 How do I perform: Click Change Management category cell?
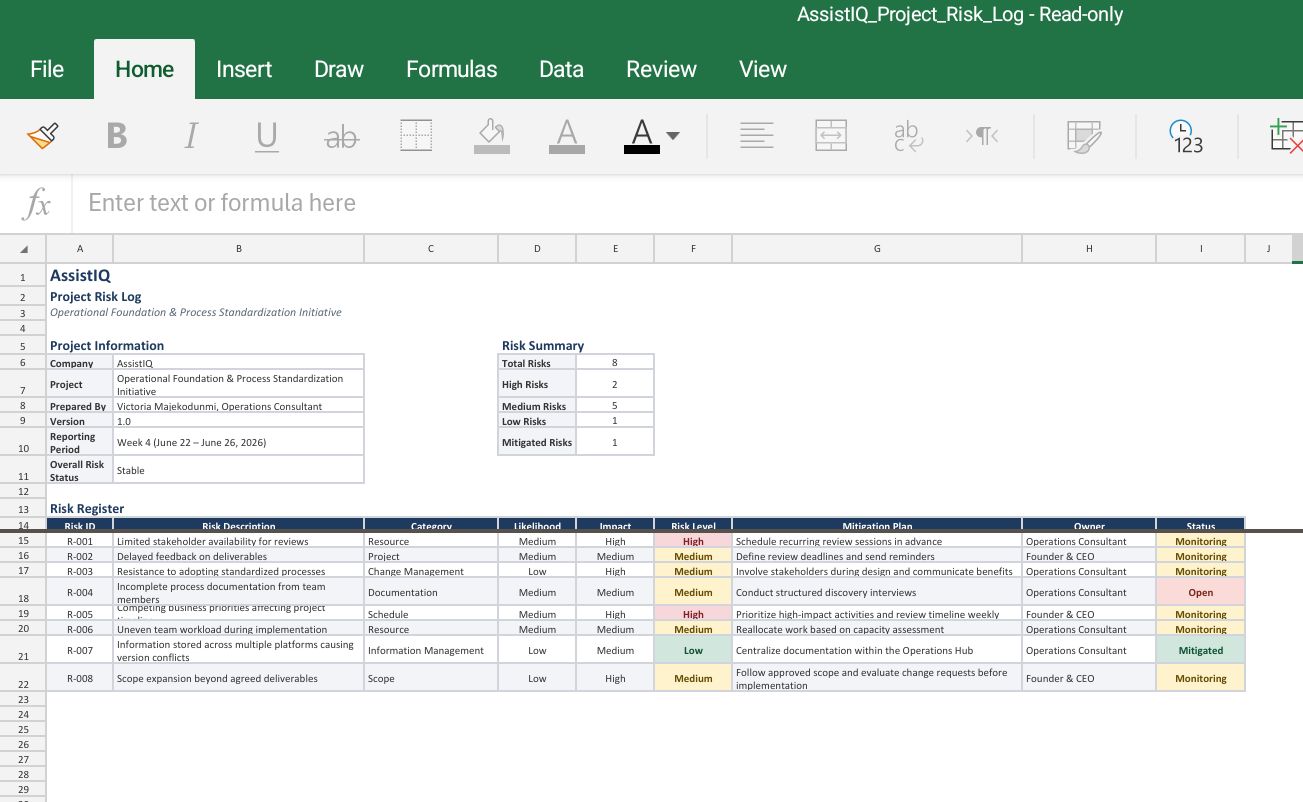tap(431, 571)
